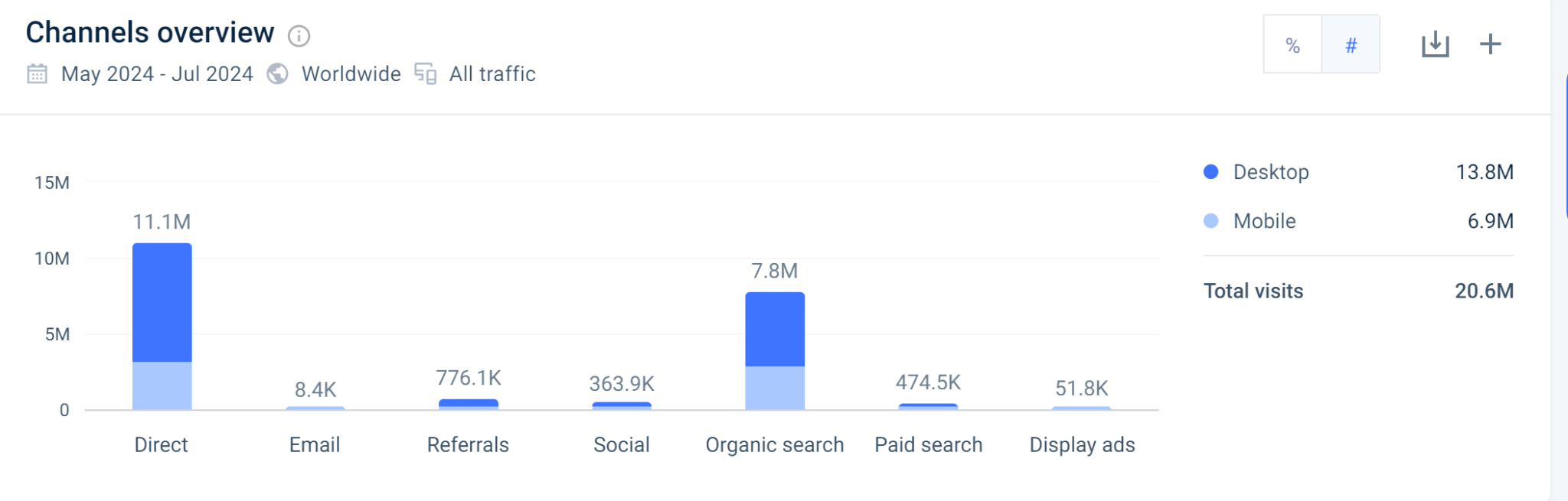Click the Referrals bar in chart
The image size is (1568, 501).
[468, 404]
